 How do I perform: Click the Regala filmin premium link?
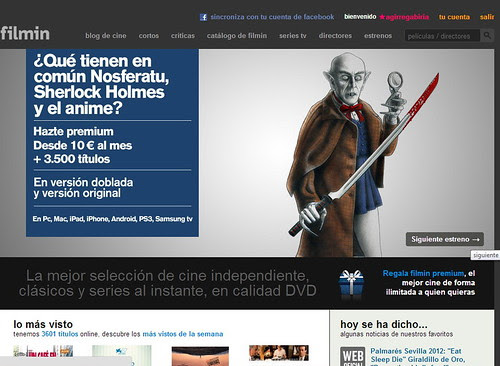coord(423,273)
